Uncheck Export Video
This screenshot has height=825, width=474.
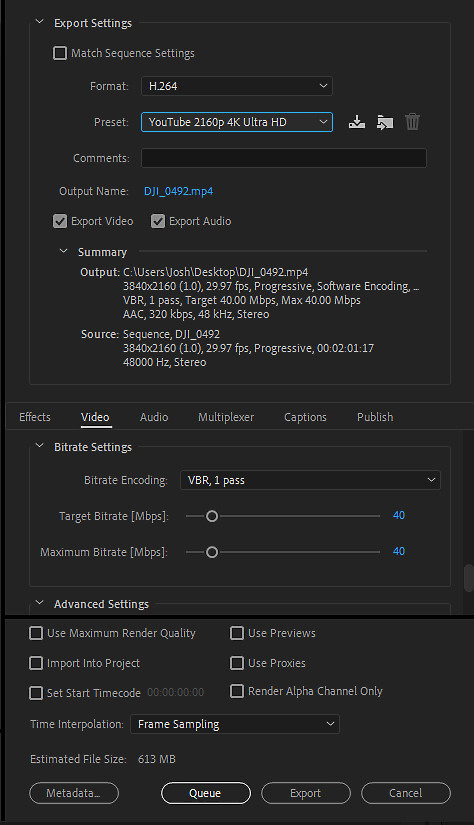[x=60, y=221]
